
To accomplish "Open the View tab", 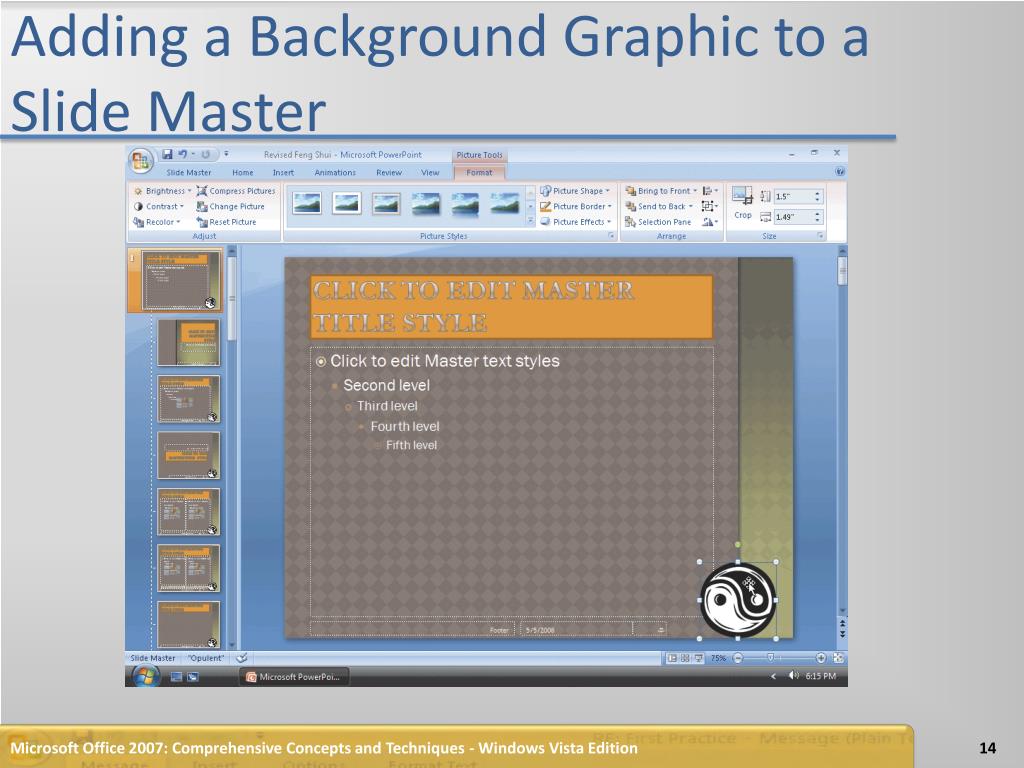I will pyautogui.click(x=430, y=172).
